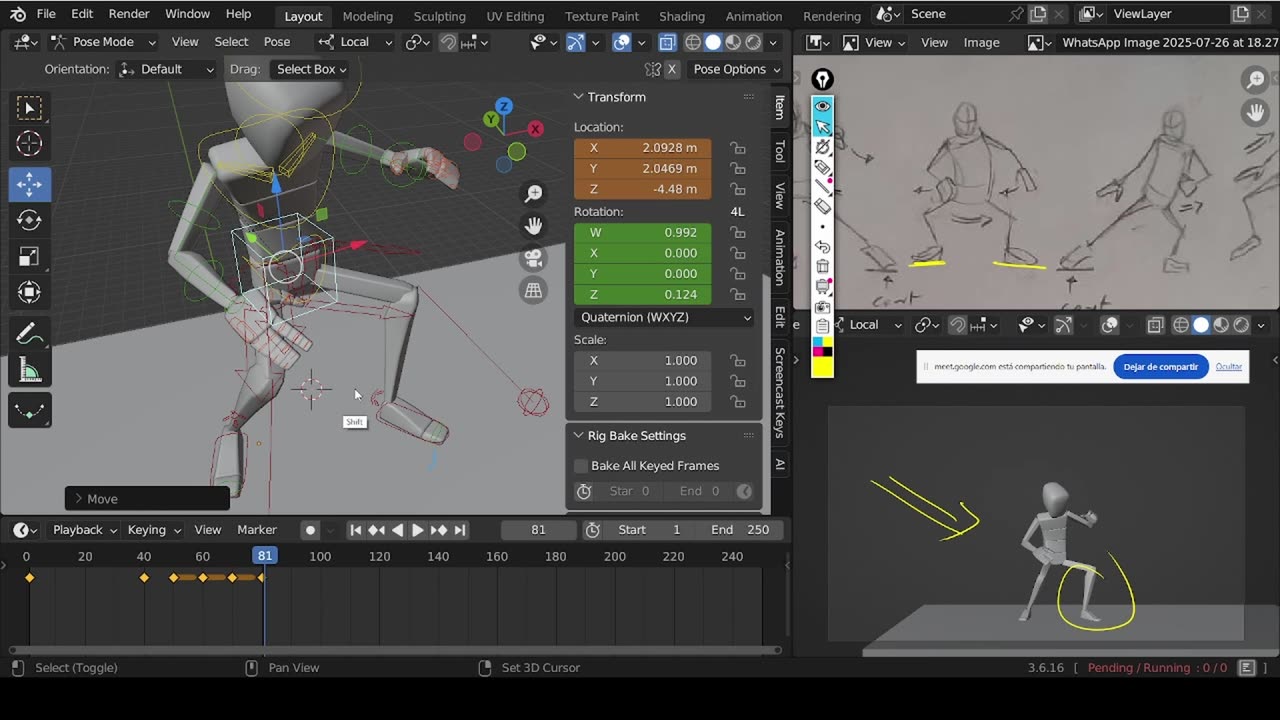This screenshot has height=720, width=1280.
Task: Open the Render menu
Action: tap(129, 14)
